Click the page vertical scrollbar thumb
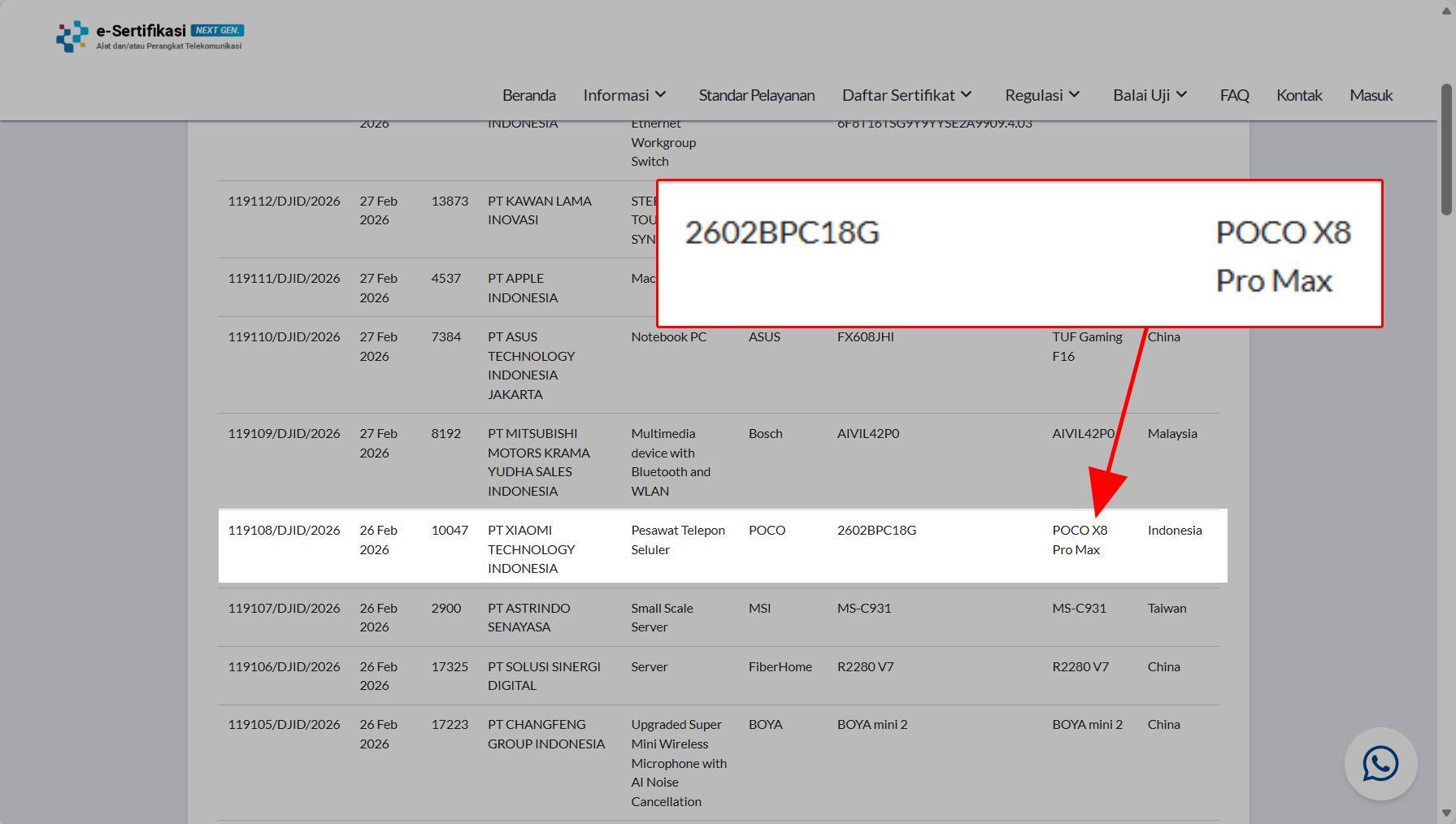1456x824 pixels. (x=1446, y=150)
